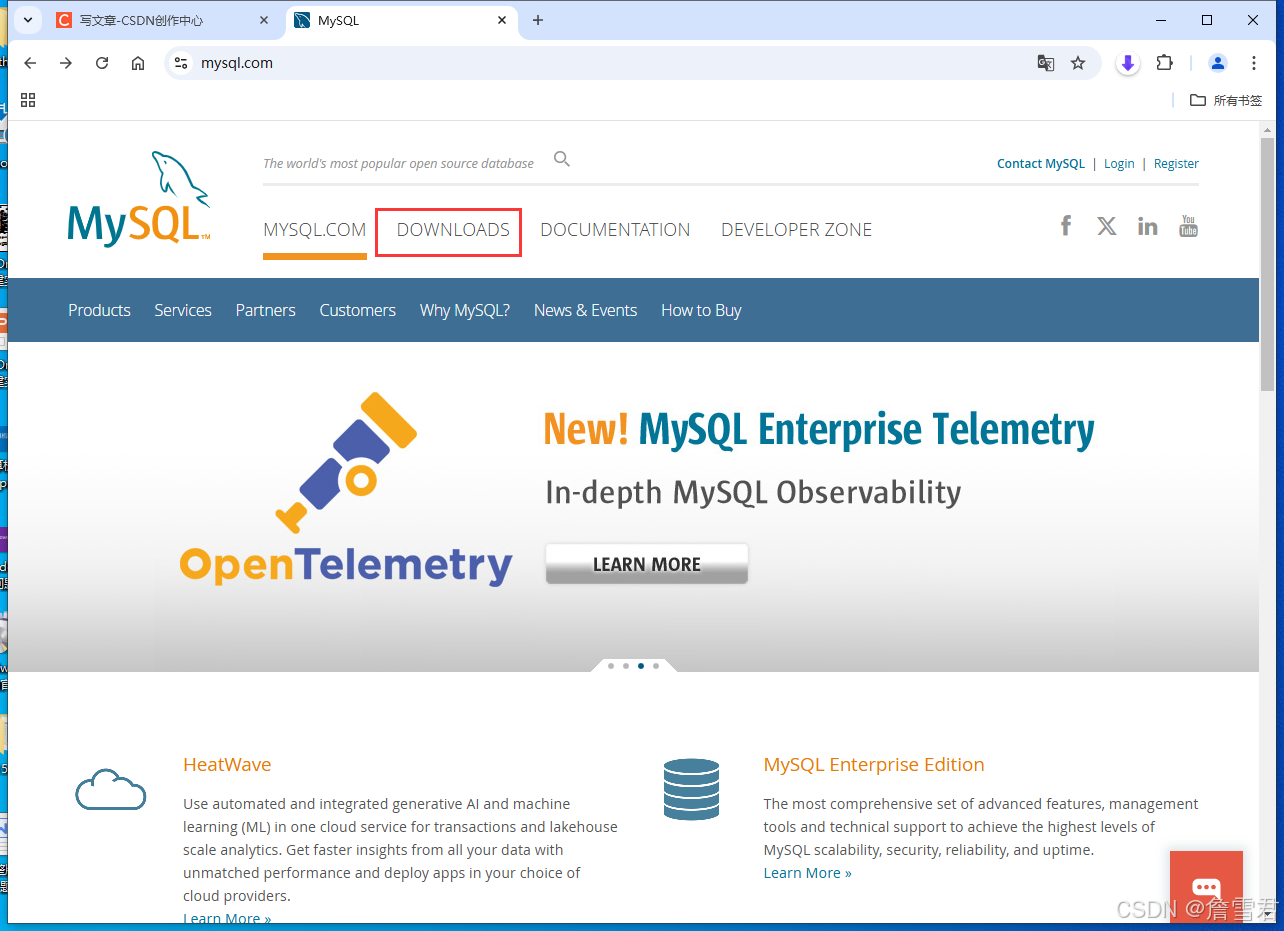
Task: Open the tab search dropdown arrow
Action: [x=28, y=20]
